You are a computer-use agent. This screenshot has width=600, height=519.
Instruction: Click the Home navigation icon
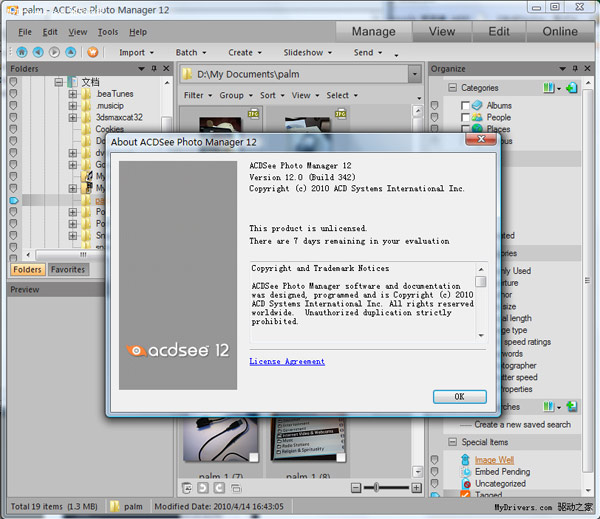coord(22,52)
